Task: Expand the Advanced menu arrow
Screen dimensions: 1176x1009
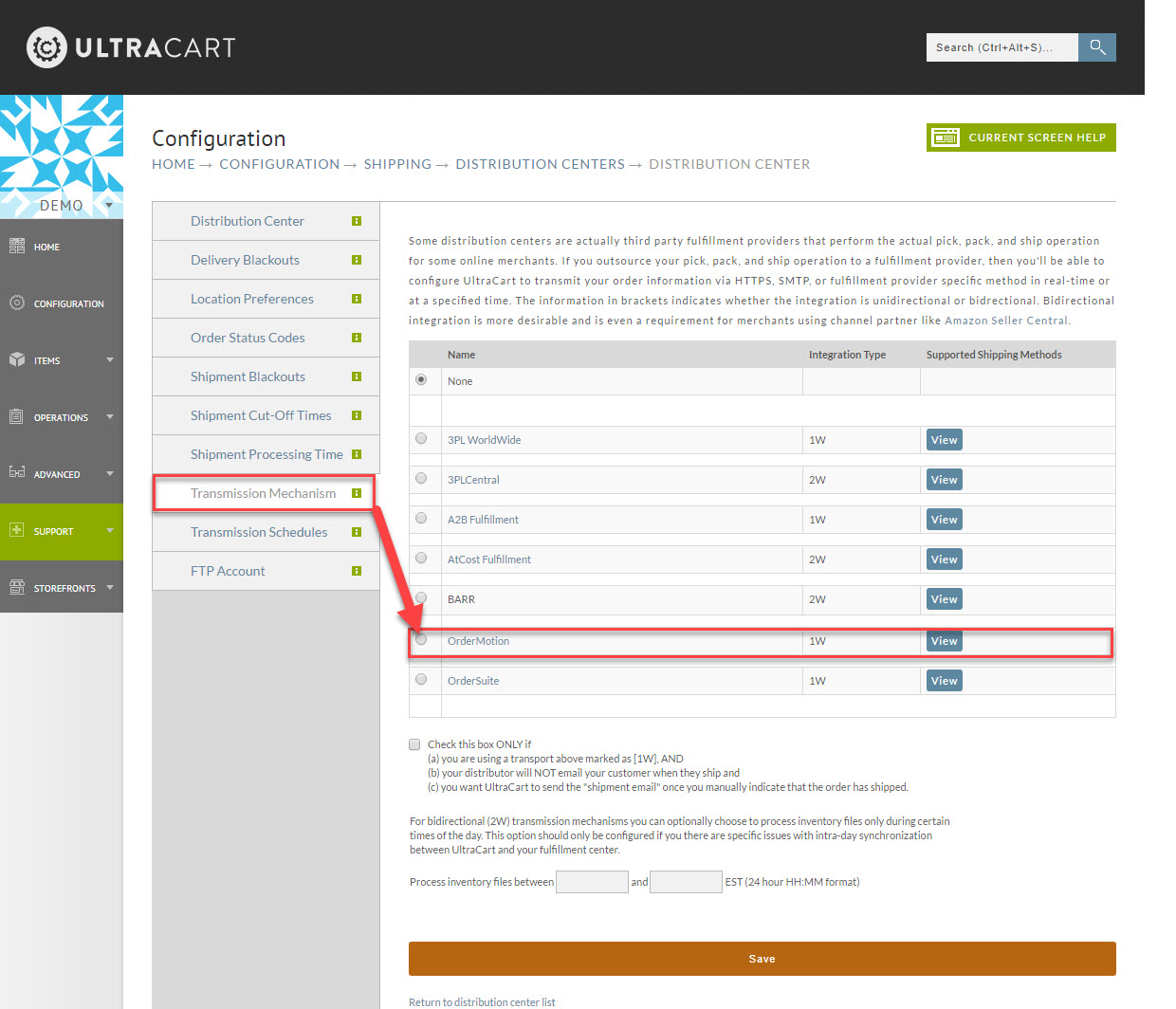Action: (110, 474)
